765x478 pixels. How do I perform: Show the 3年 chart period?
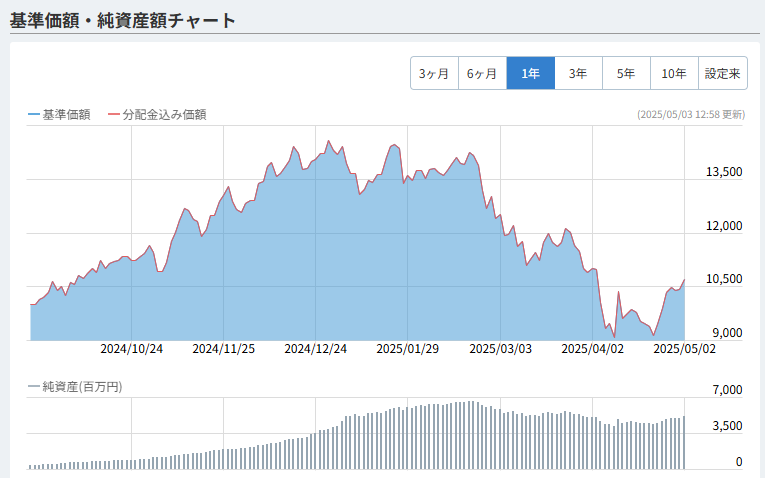[578, 73]
